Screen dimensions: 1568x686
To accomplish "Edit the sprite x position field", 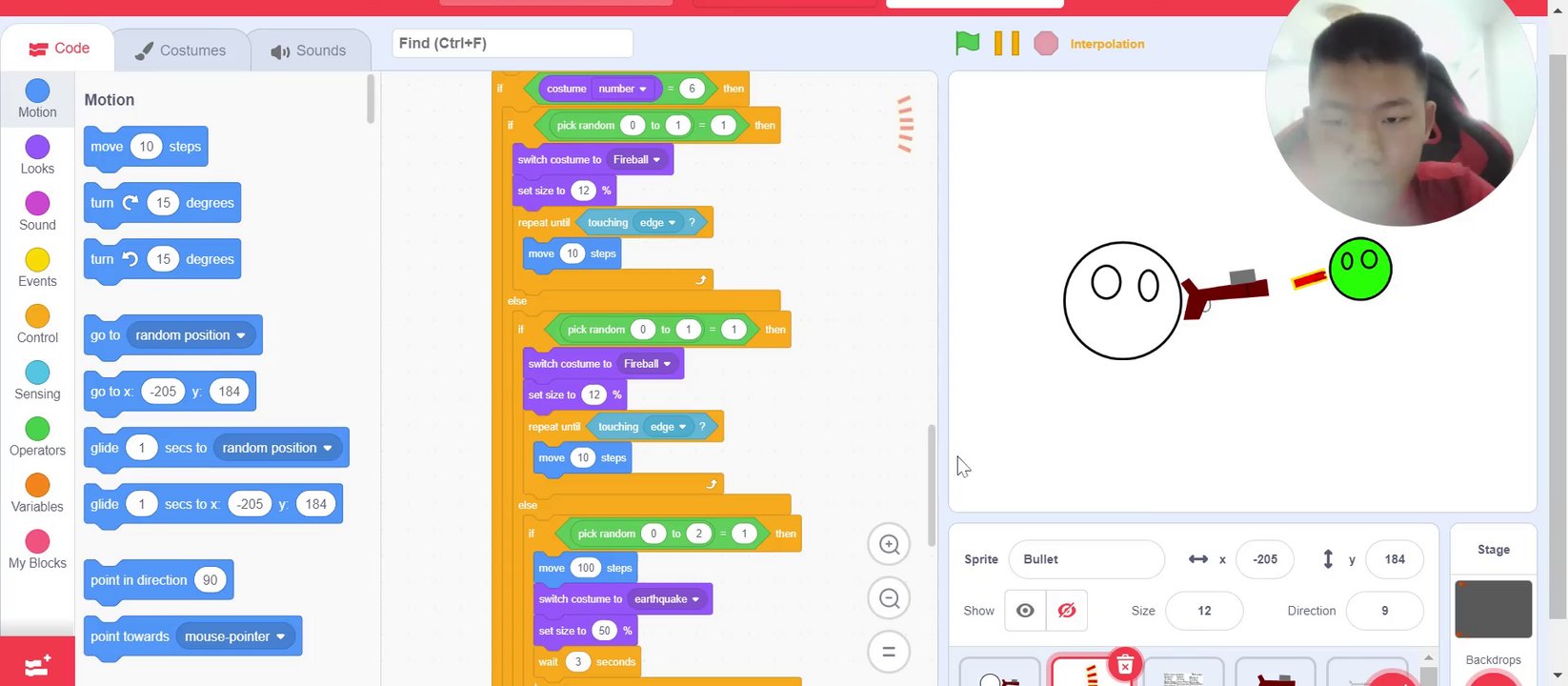I will click(x=1265, y=559).
